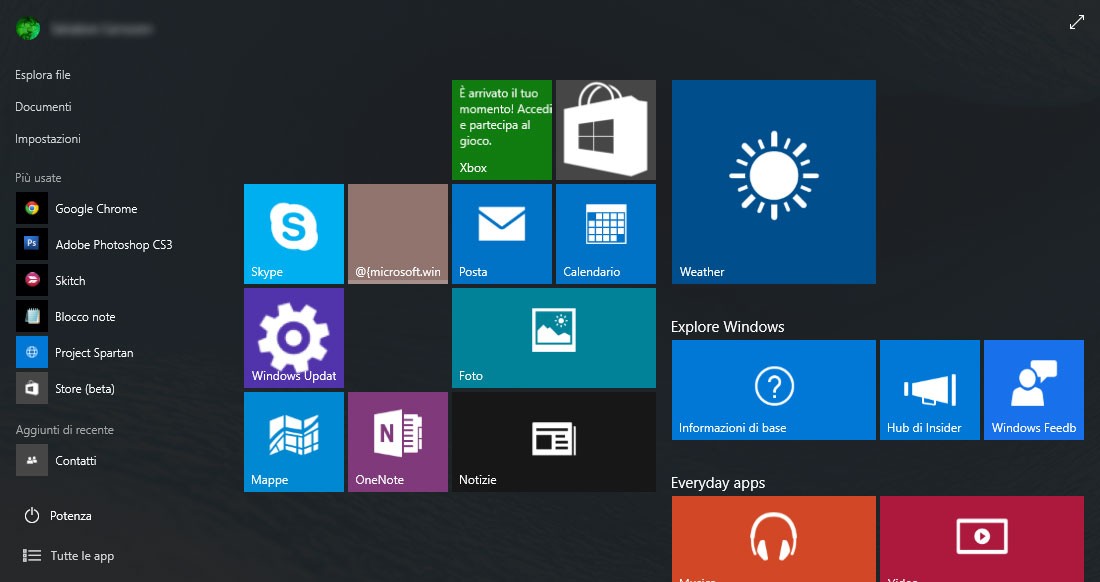Click the Aggiunti di recente label
Screen dimensions: 1100x582
(x=65, y=430)
